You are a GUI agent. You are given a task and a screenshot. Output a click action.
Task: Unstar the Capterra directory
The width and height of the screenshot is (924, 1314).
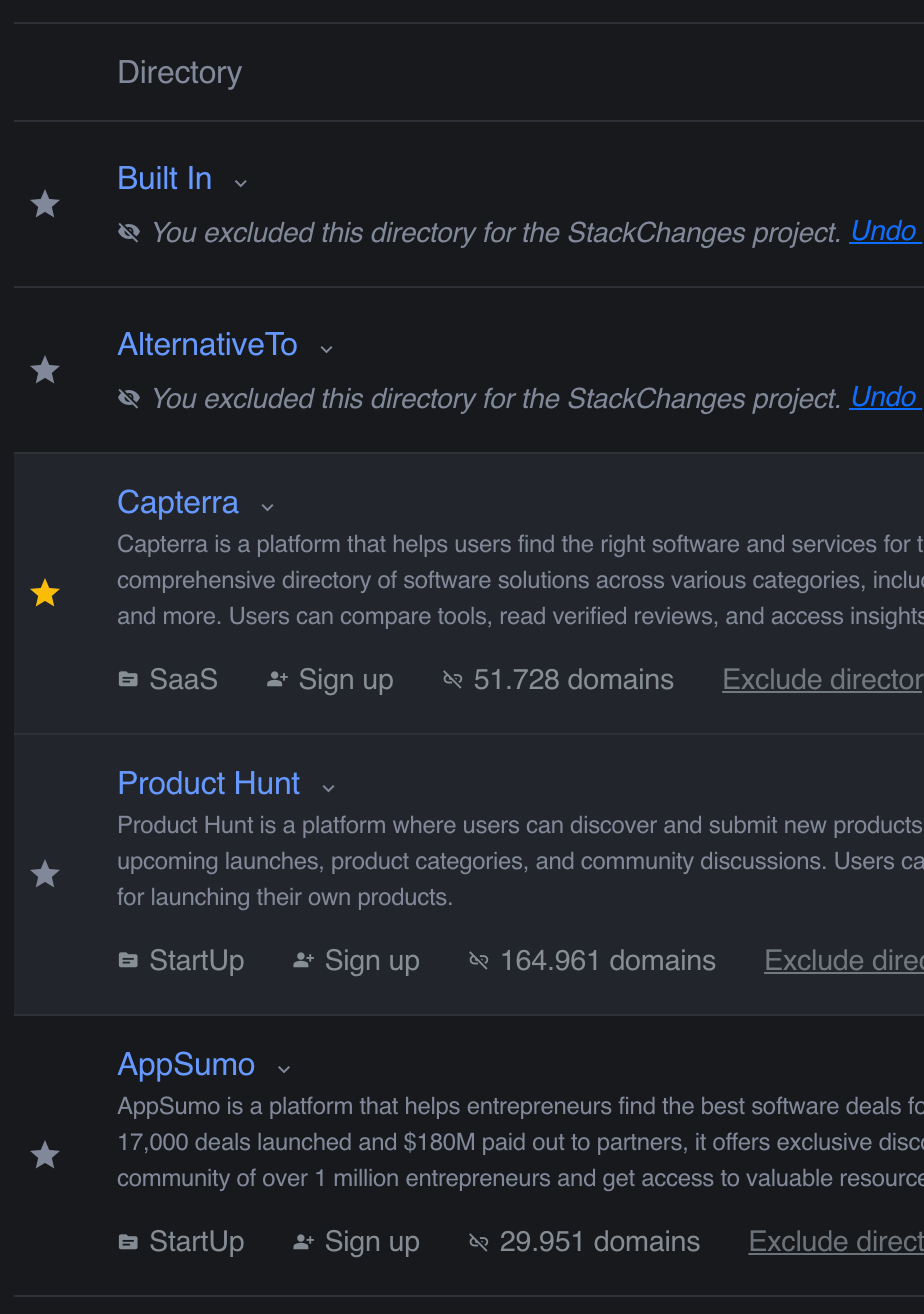[45, 593]
